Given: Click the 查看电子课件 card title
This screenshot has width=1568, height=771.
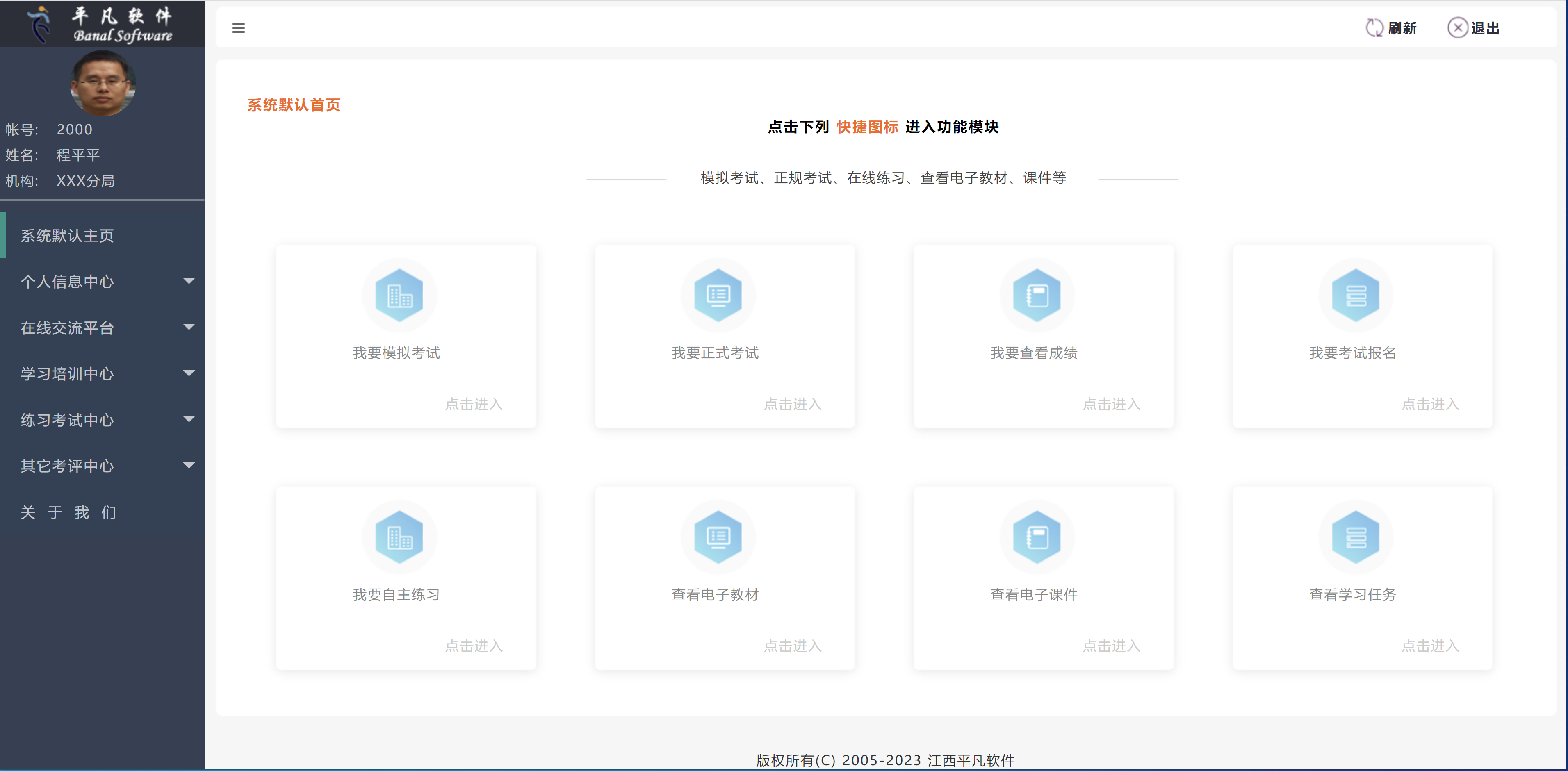Looking at the screenshot, I should pos(1034,594).
